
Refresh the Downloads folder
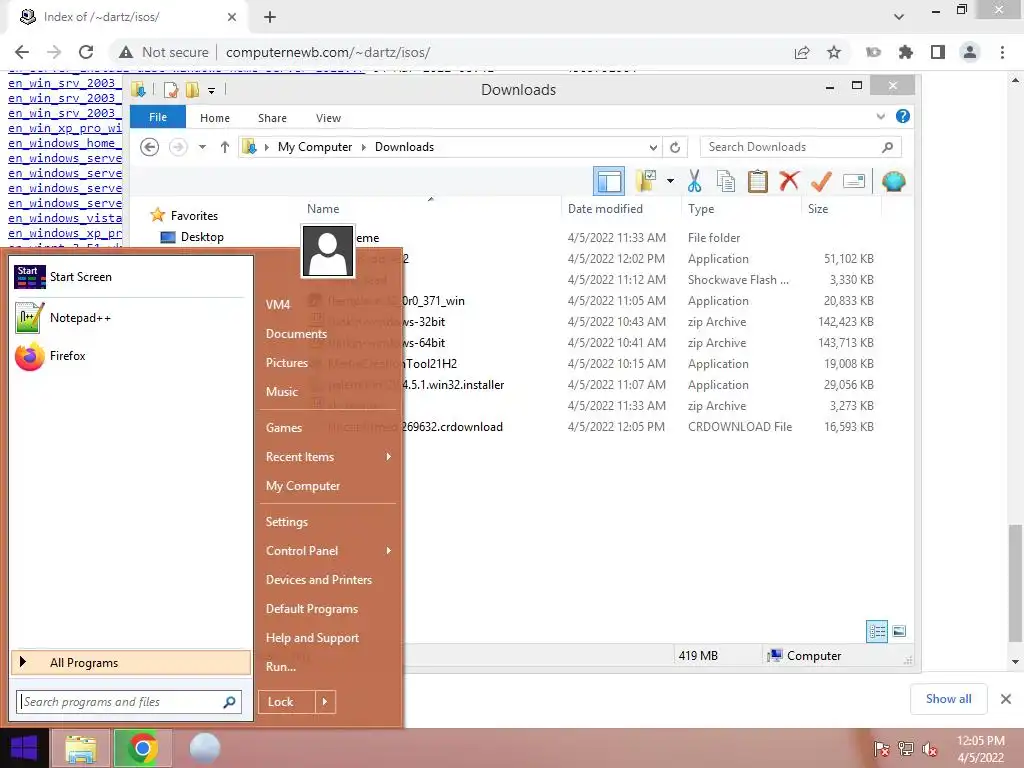pos(675,148)
